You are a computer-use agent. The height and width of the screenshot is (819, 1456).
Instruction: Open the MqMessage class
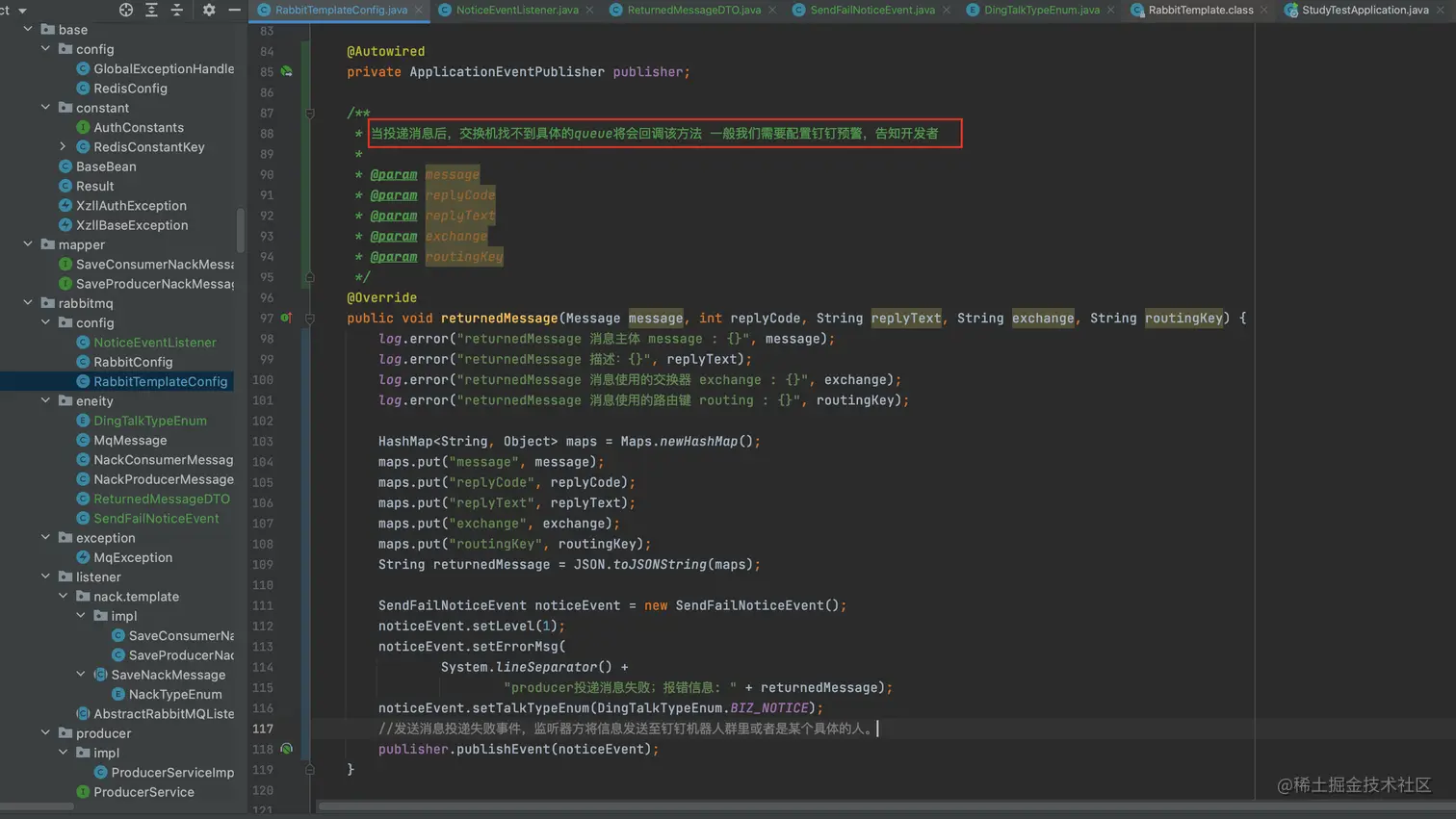point(121,440)
